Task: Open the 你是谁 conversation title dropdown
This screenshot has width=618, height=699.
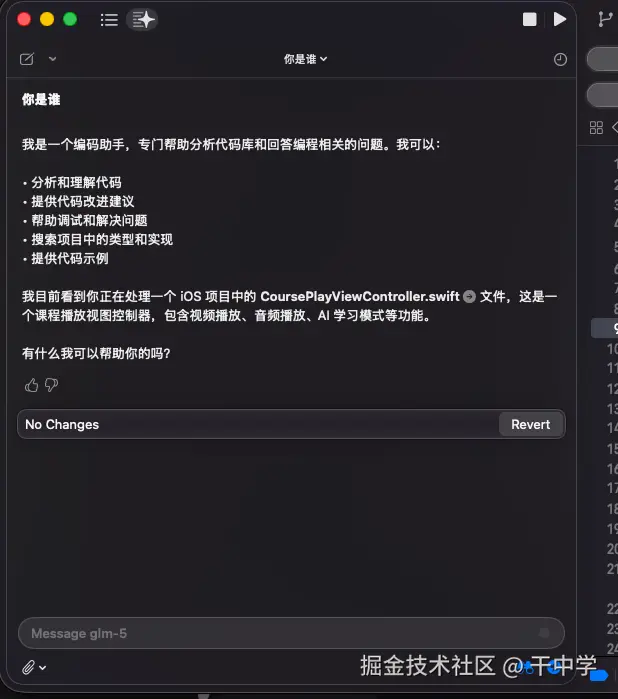Action: (305, 59)
